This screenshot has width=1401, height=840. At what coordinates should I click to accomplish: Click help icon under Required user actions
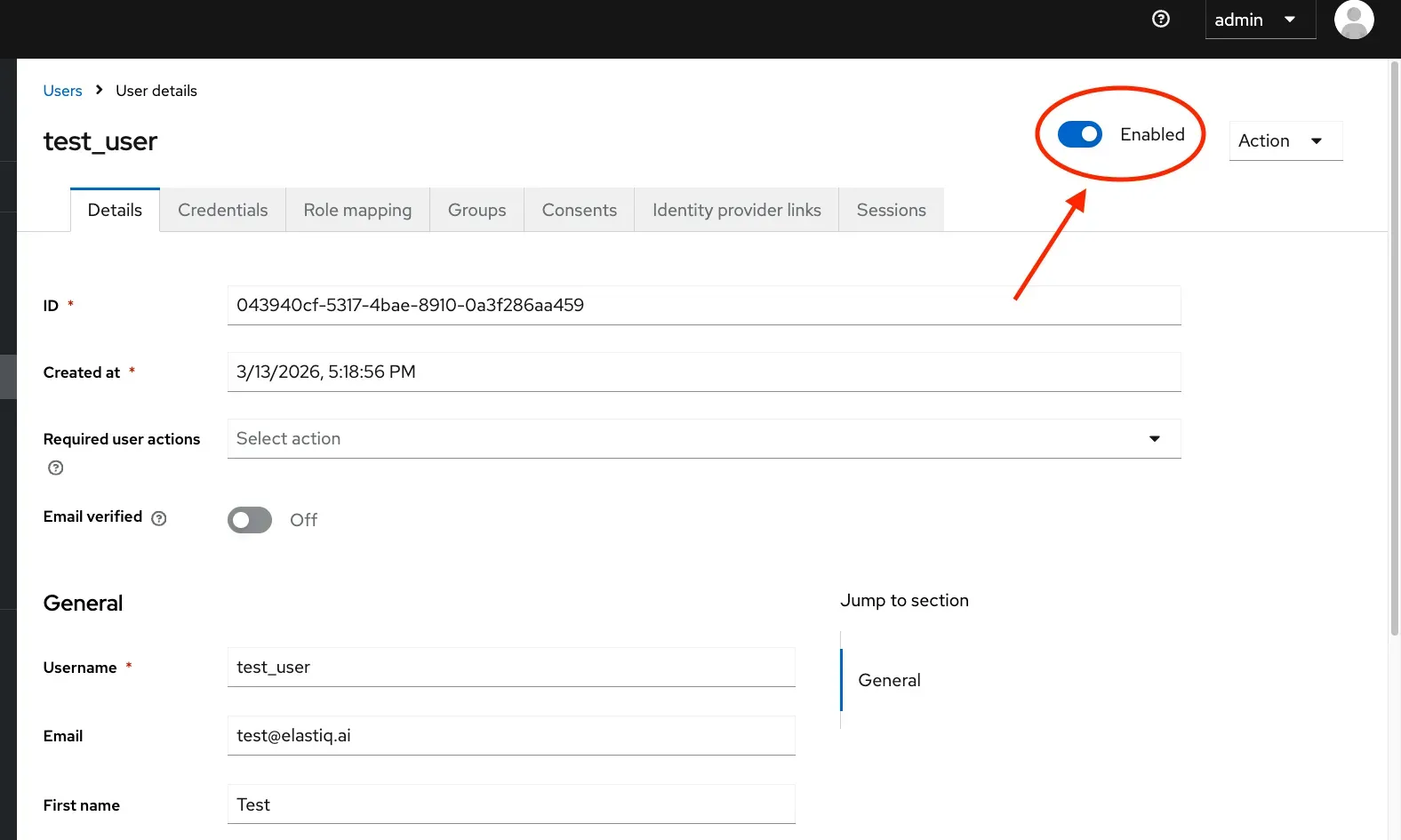point(56,468)
